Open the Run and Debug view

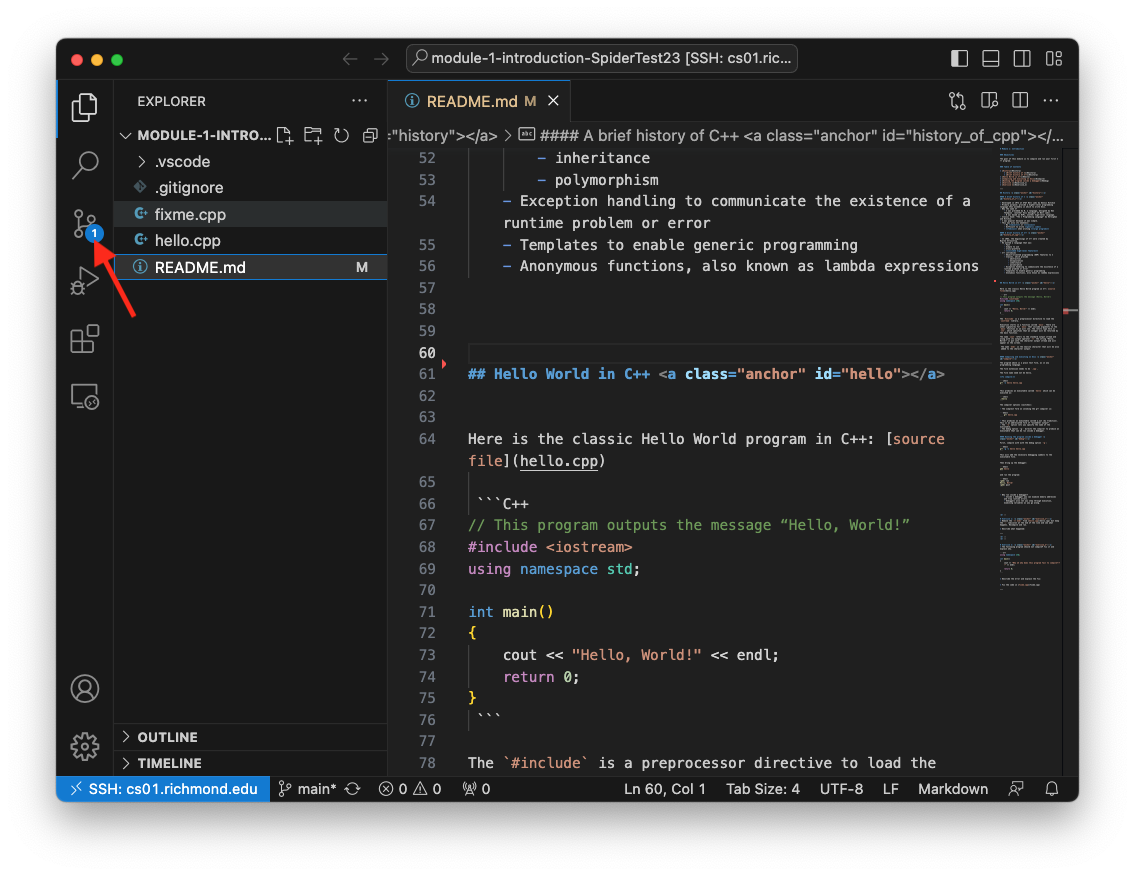point(85,281)
